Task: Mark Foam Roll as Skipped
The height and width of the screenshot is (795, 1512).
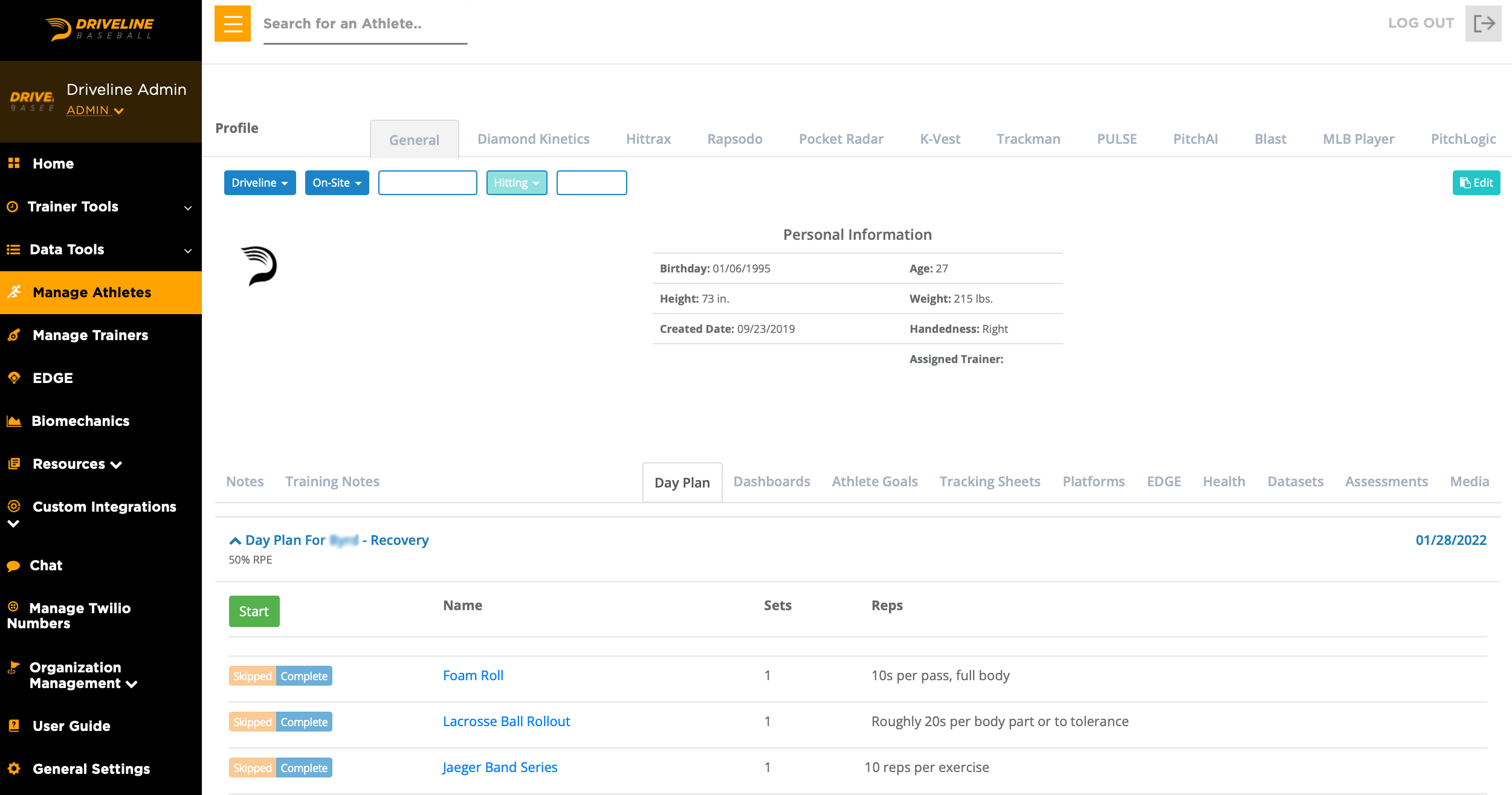Action: (x=253, y=676)
